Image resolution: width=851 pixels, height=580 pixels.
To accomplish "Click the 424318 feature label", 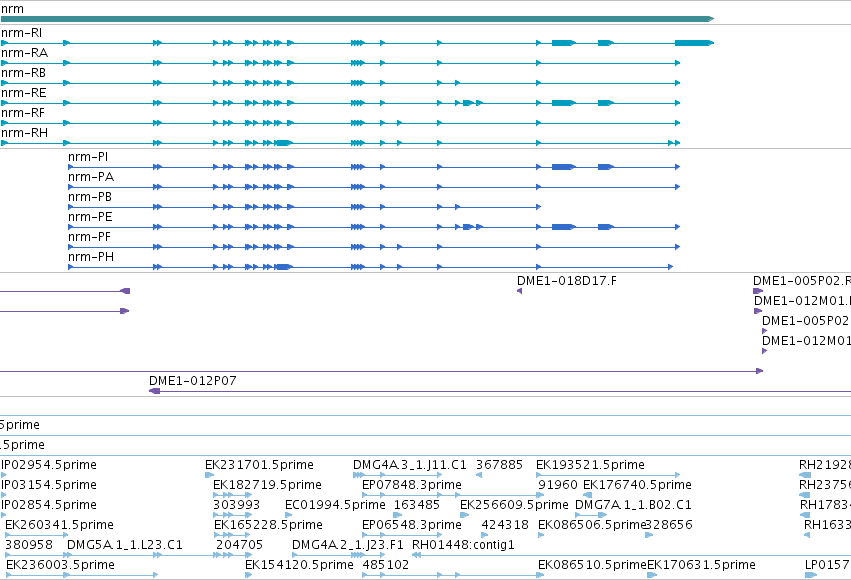I will 505,525.
